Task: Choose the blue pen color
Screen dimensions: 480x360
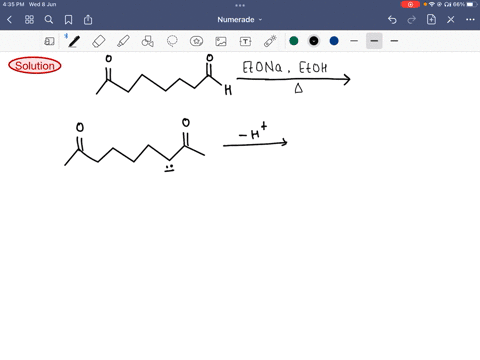Action: click(334, 41)
